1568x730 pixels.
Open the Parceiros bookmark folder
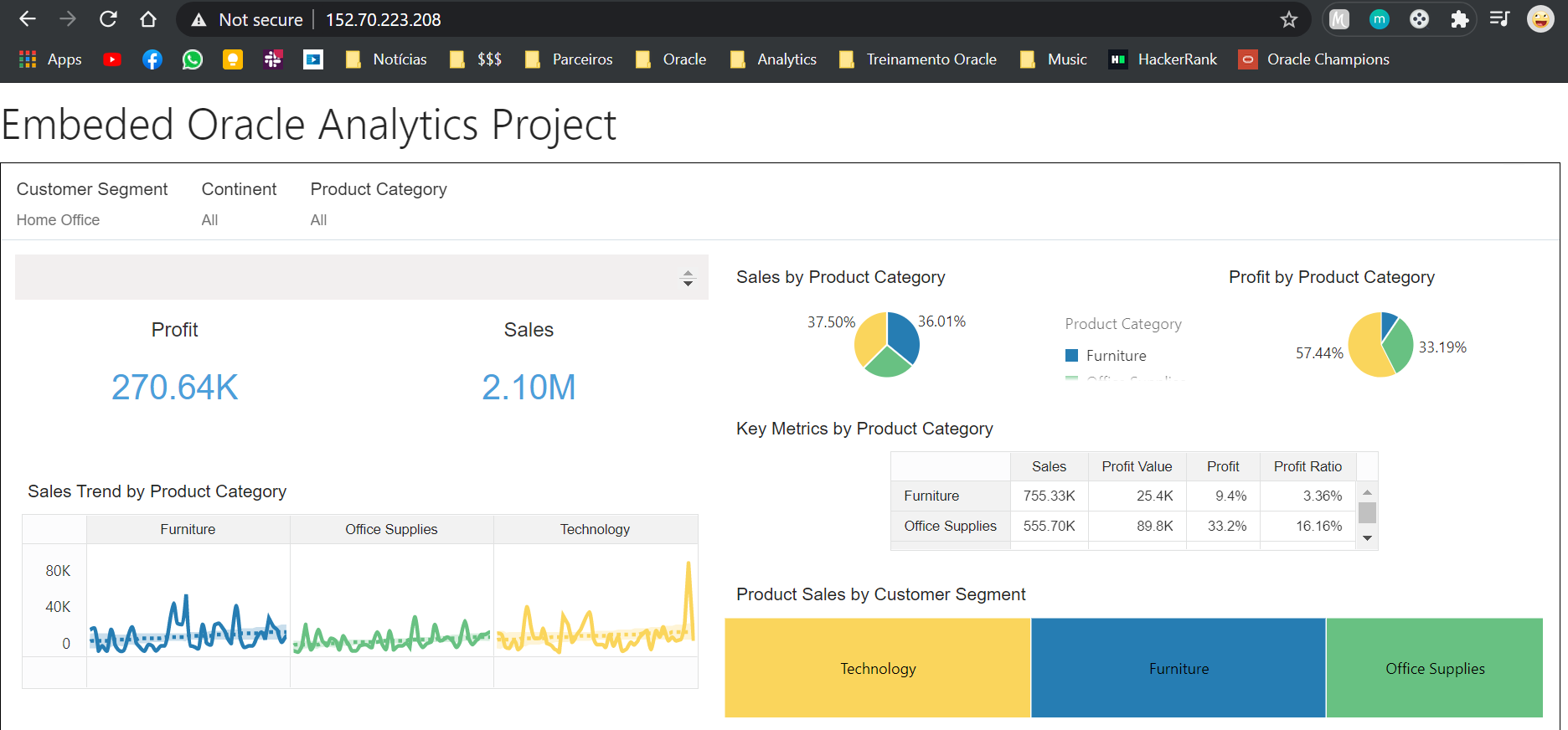569,59
